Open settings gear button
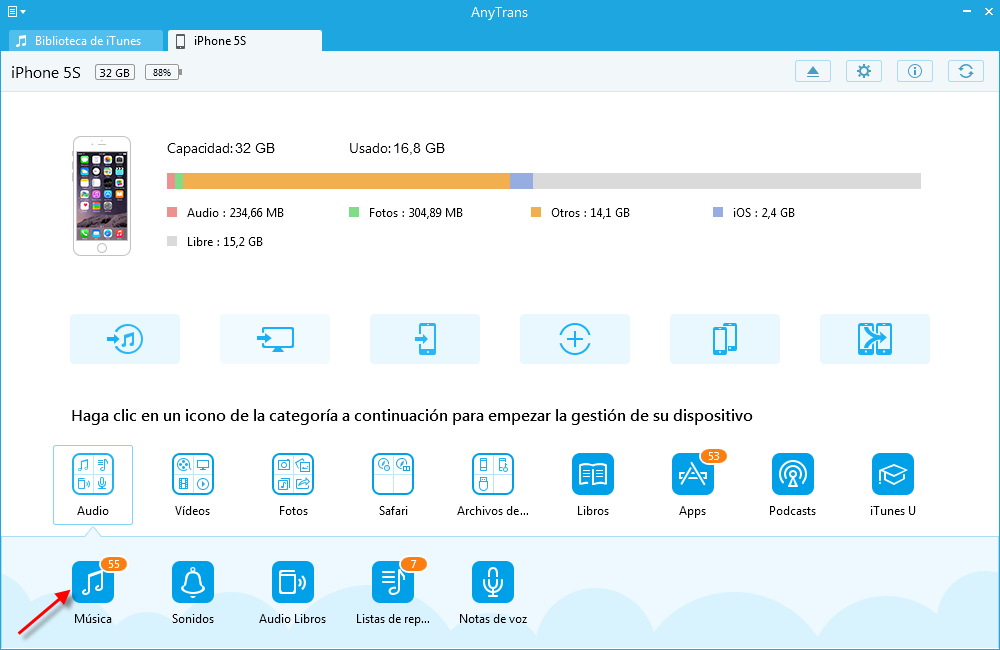The height and width of the screenshot is (650, 1000). 864,71
